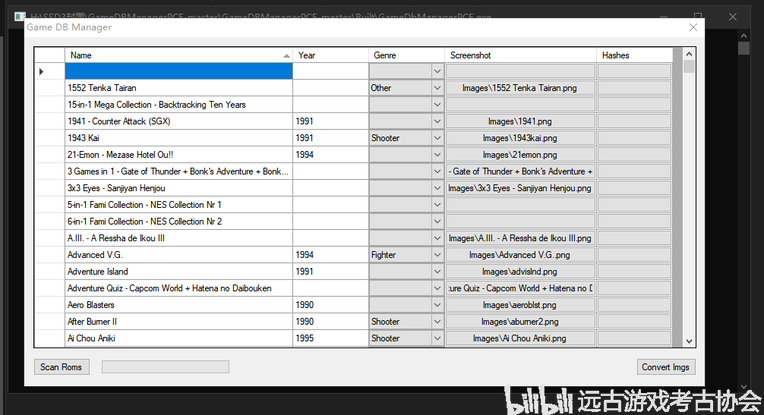Click screenshot button 'Images\1943kai.png'

520,138
